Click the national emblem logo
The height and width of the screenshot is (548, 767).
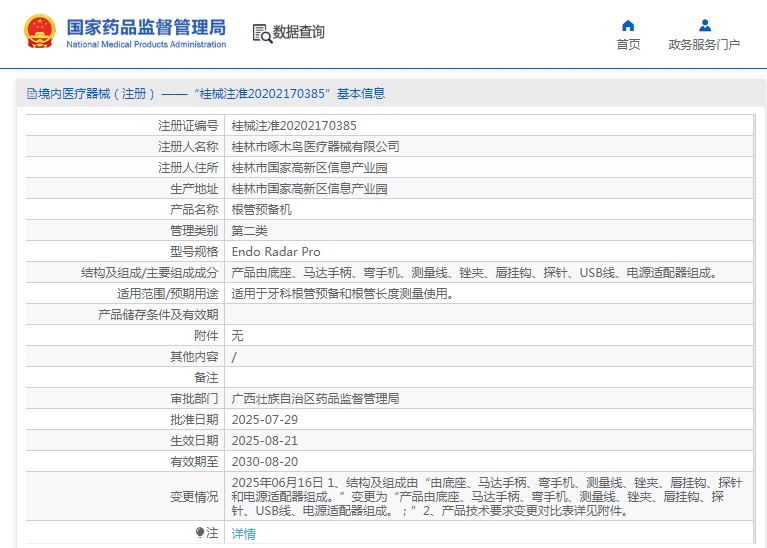[x=40, y=32]
